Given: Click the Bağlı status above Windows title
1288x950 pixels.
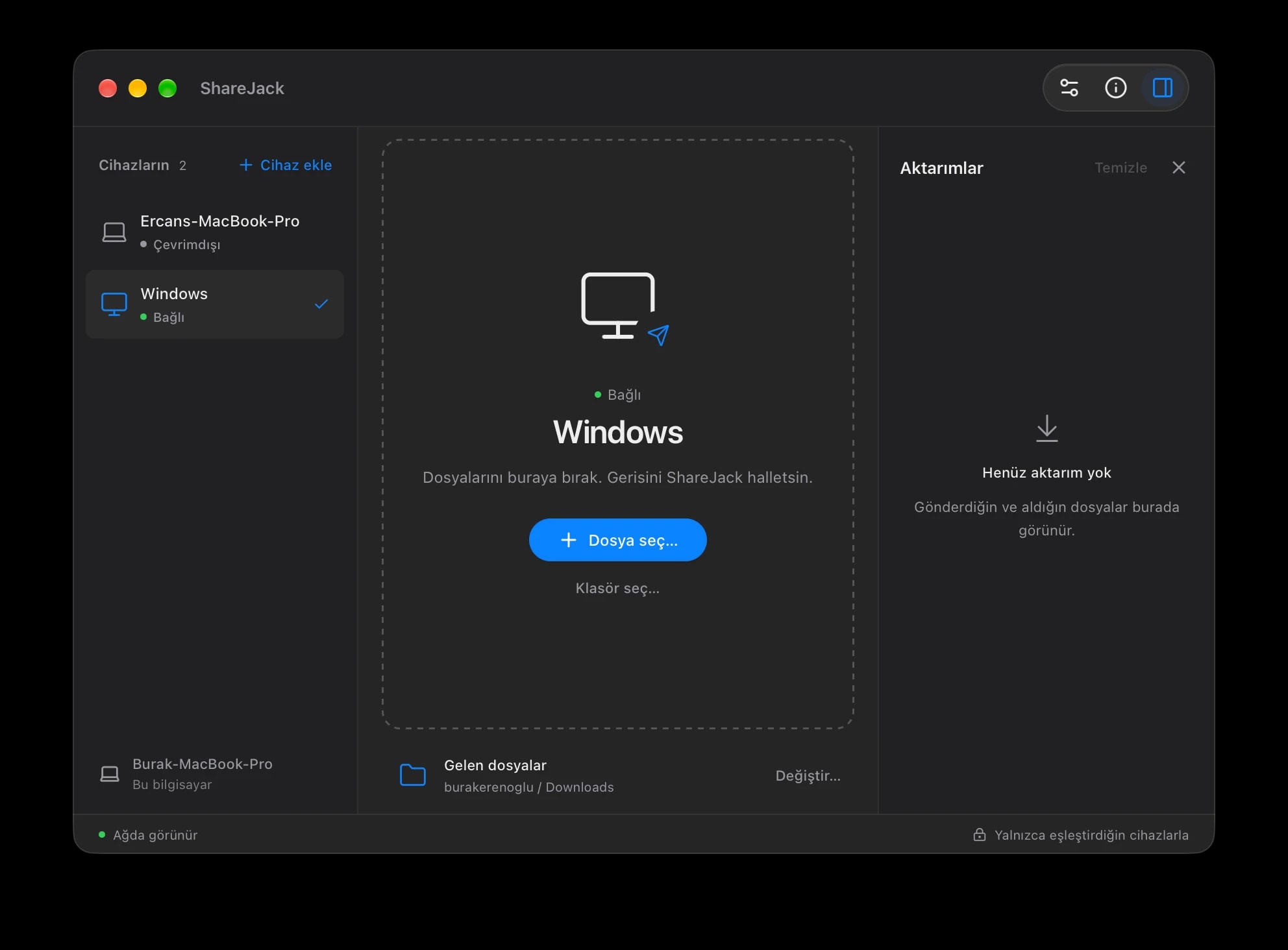Looking at the screenshot, I should point(618,395).
